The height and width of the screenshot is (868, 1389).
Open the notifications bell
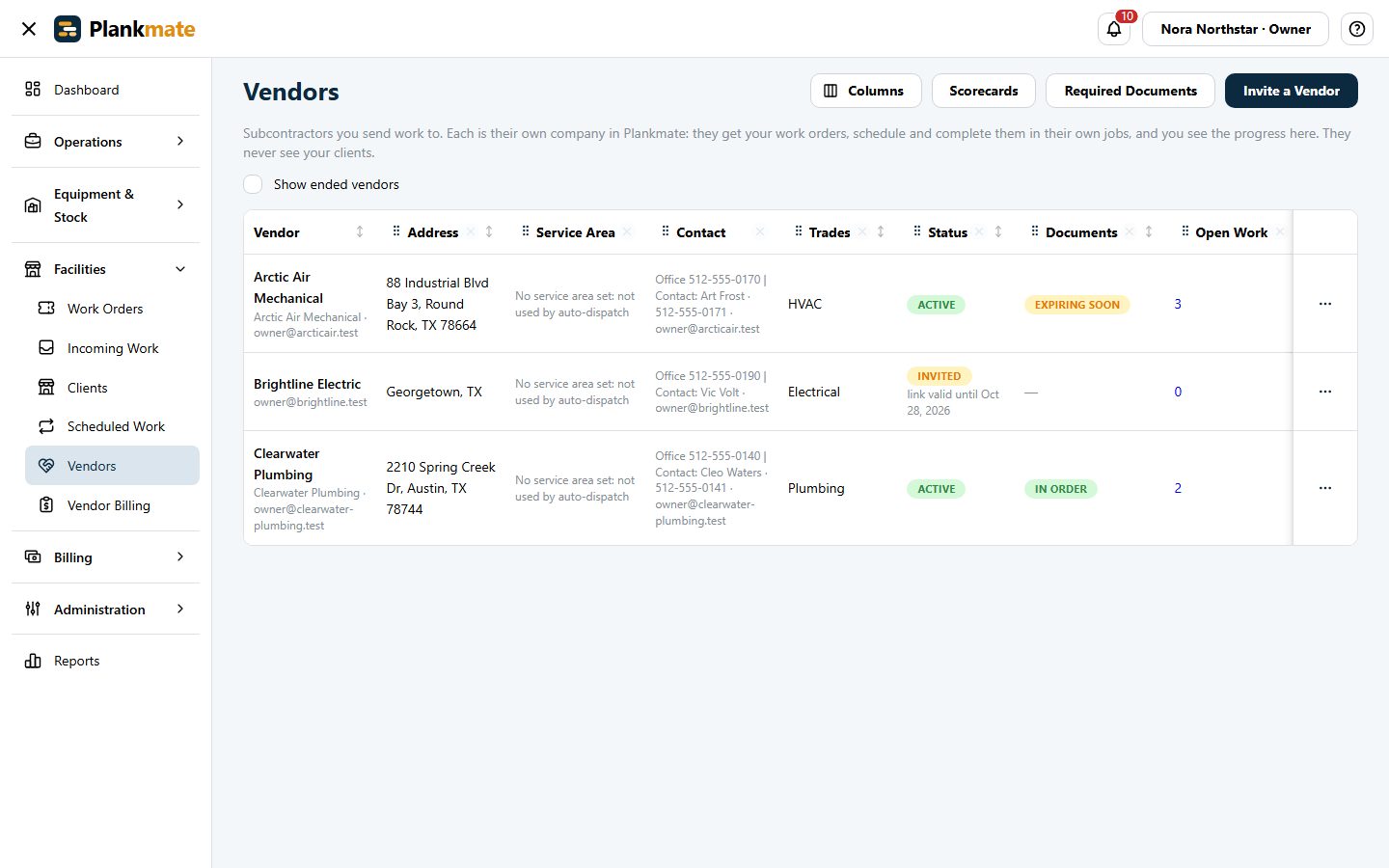(x=1114, y=29)
